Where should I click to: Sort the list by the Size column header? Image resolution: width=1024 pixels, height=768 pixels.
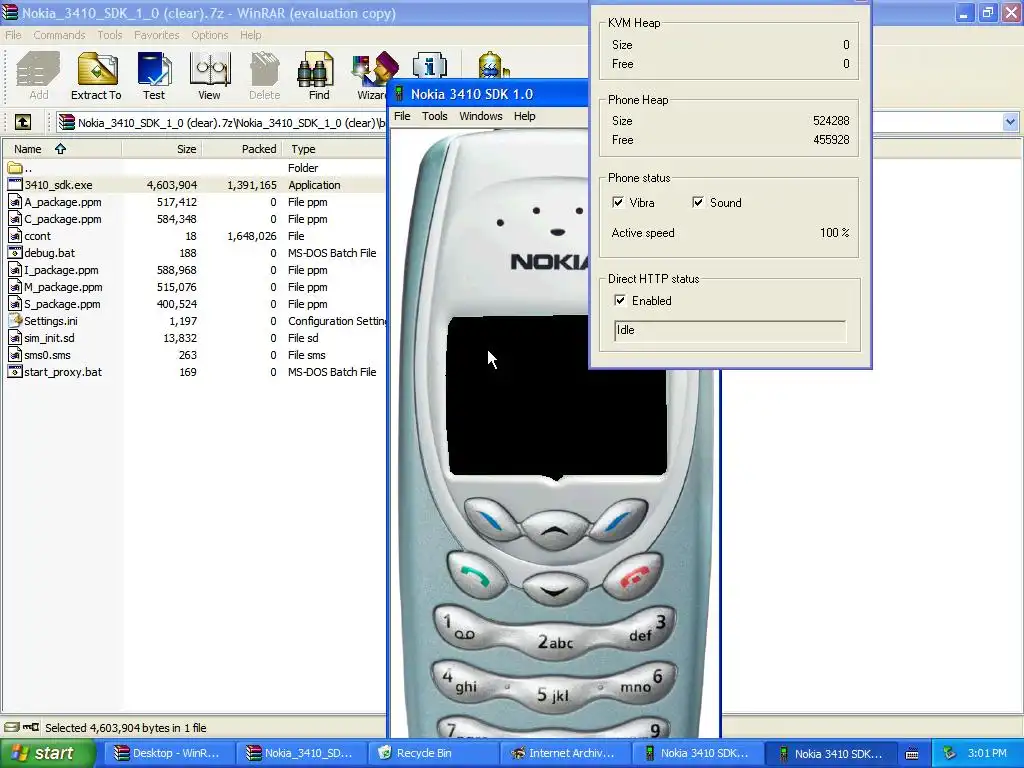[x=162, y=149]
